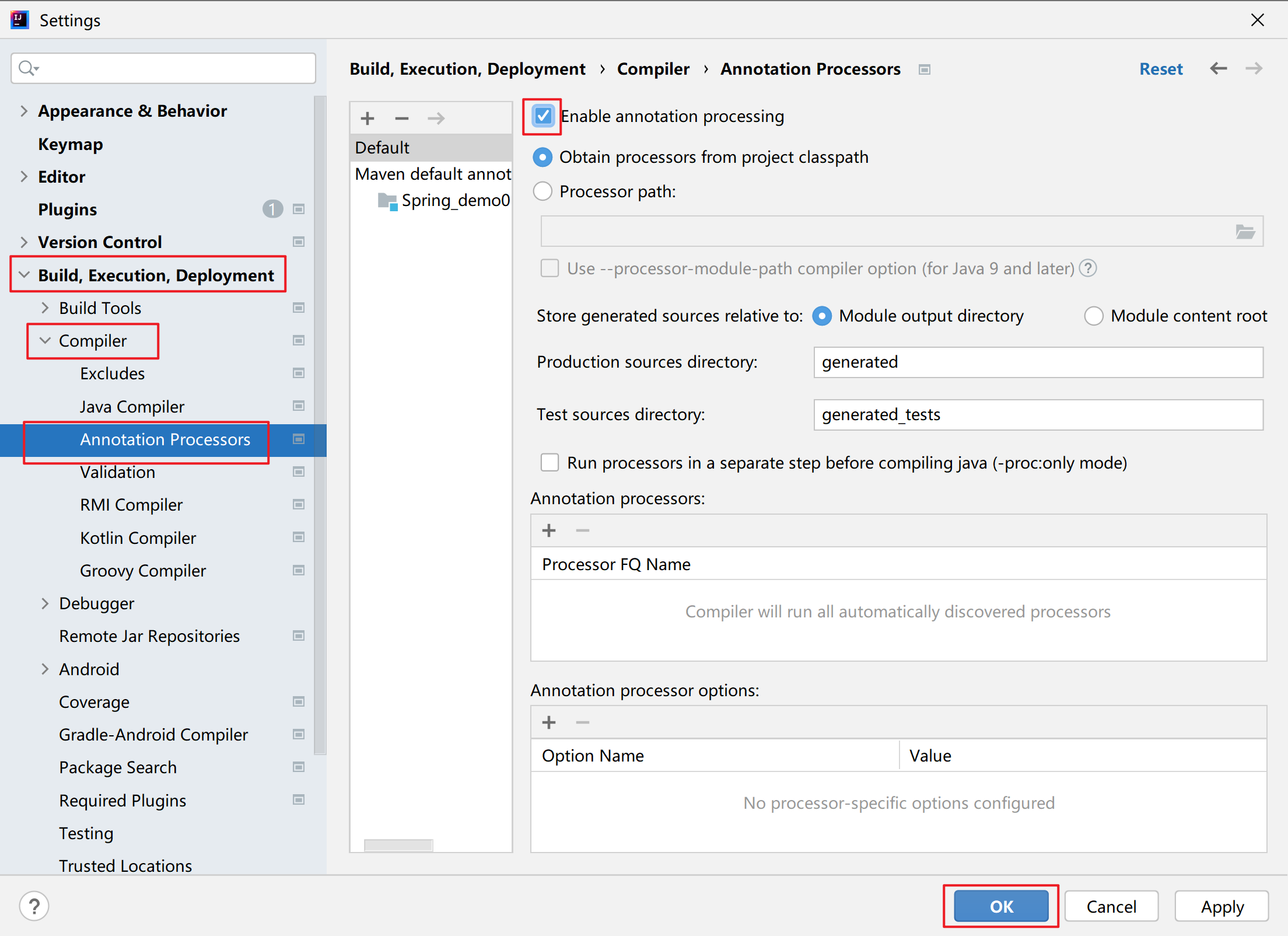Select the Processor path radio button
Screen dimensions: 1288x936
(542, 191)
